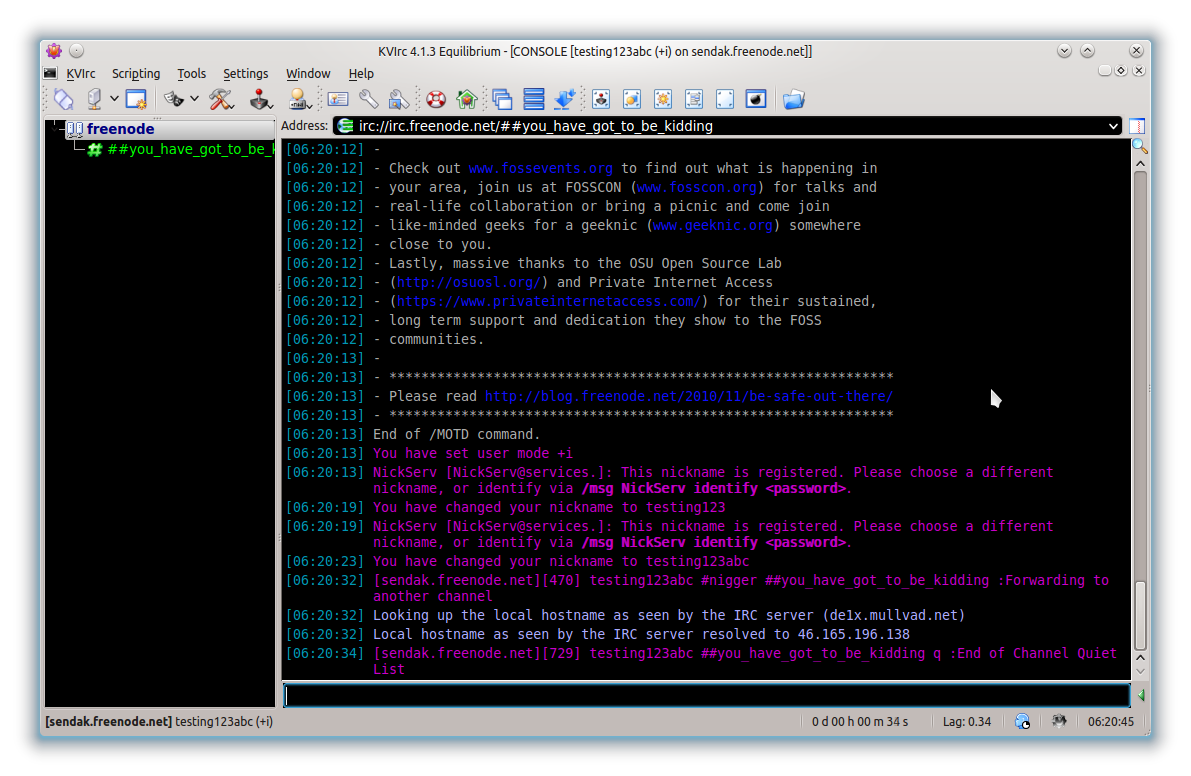Click the ID card toolbar icon
This screenshot has height=776, width=1191.
coord(338,99)
